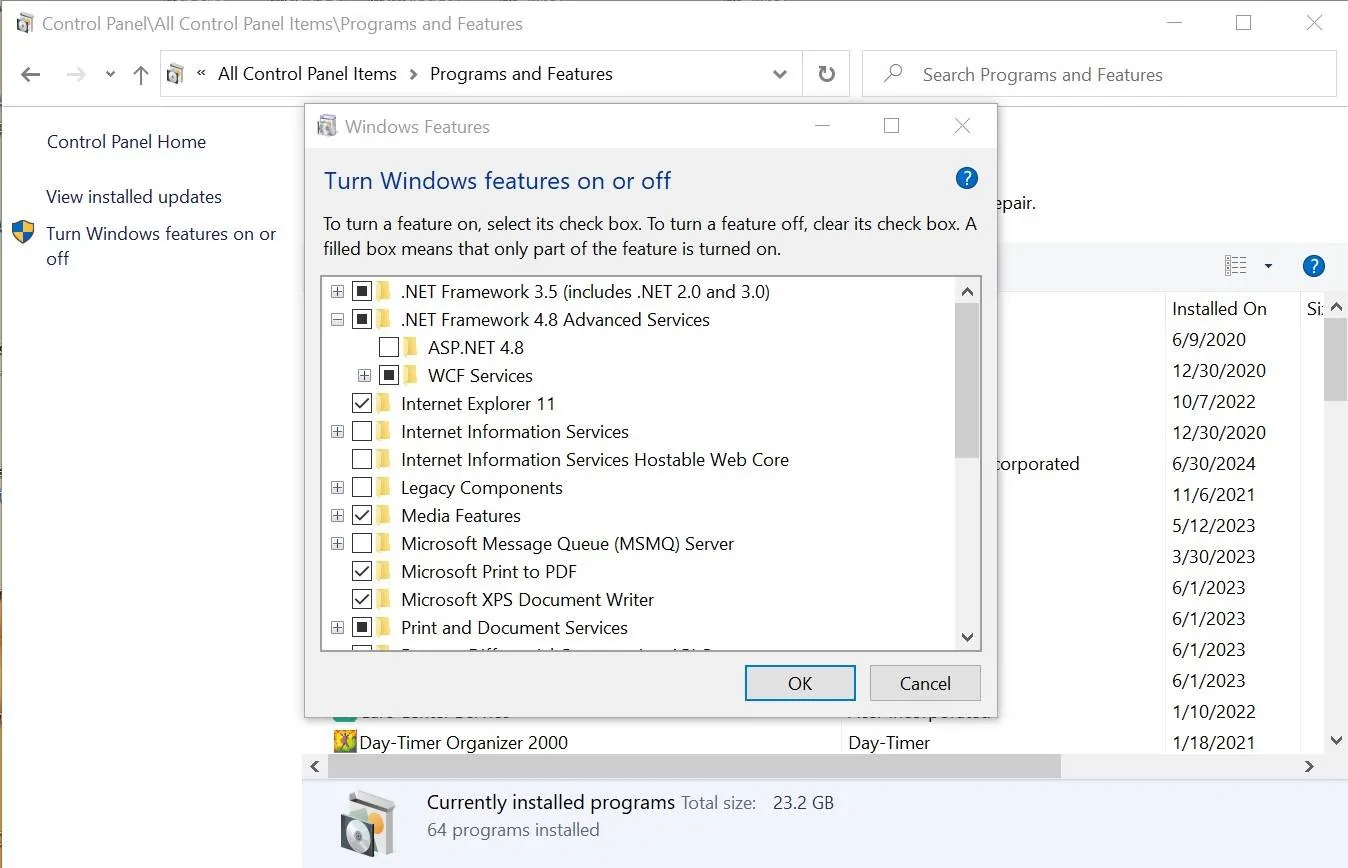The height and width of the screenshot is (868, 1348).
Task: Click programs list scroll right arrow
Action: pyautogui.click(x=1310, y=766)
